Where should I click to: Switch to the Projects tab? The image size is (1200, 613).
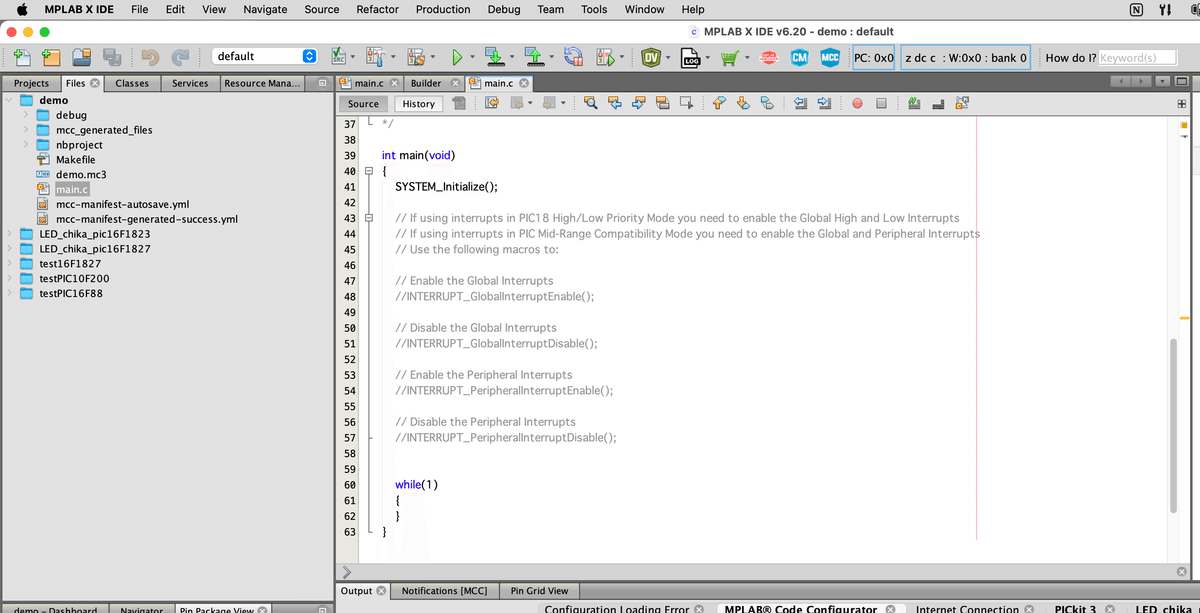tap(31, 83)
